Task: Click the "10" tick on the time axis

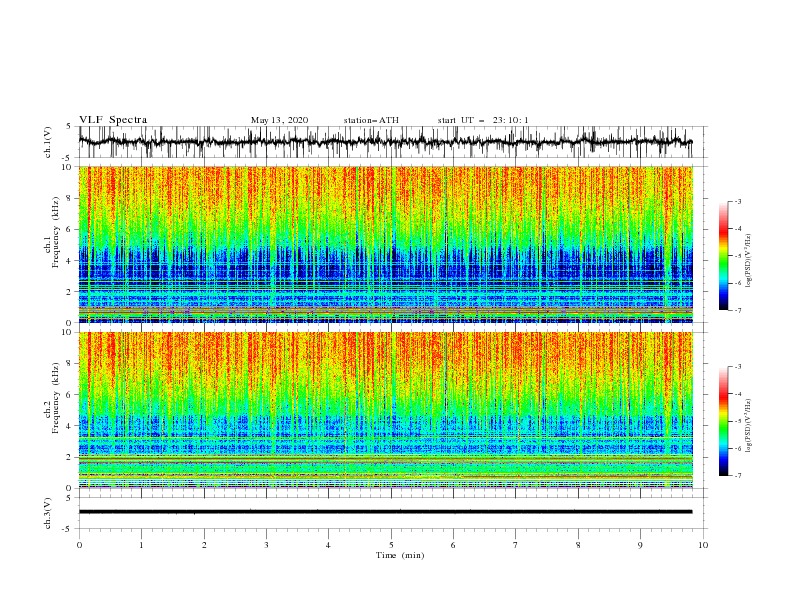Action: (x=703, y=545)
